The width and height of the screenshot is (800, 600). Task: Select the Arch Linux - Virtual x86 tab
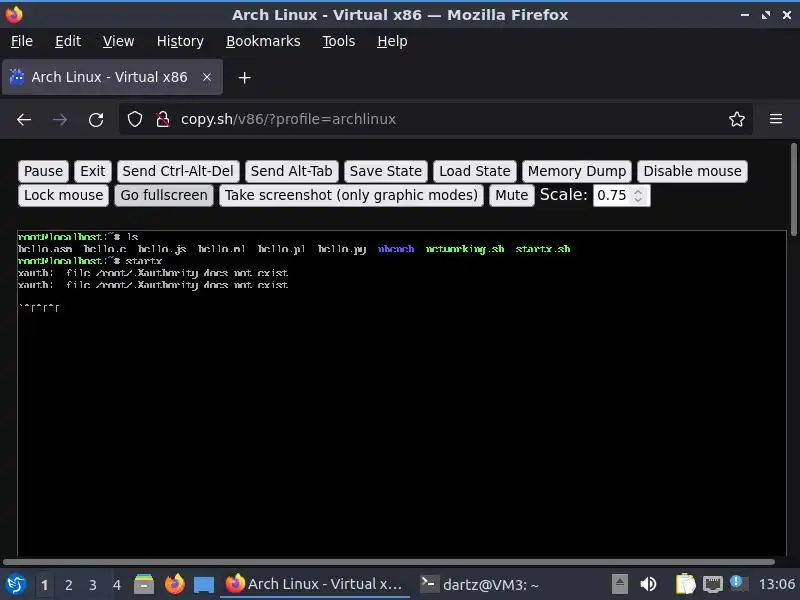click(112, 77)
